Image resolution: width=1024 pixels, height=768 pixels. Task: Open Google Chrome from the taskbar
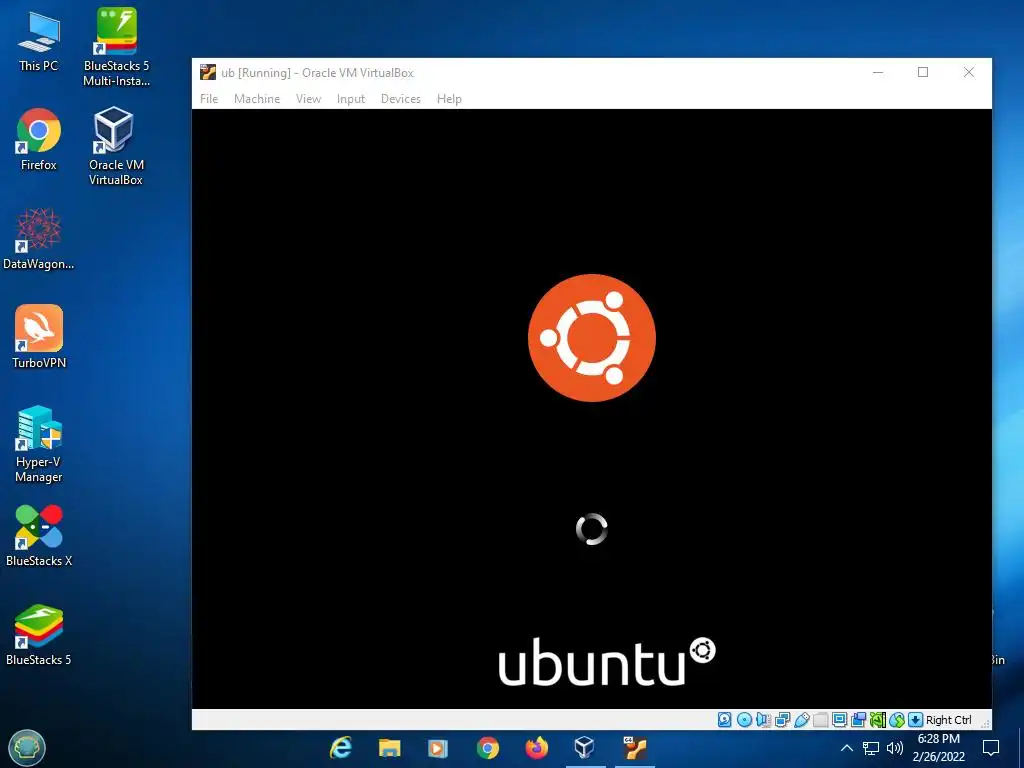487,748
